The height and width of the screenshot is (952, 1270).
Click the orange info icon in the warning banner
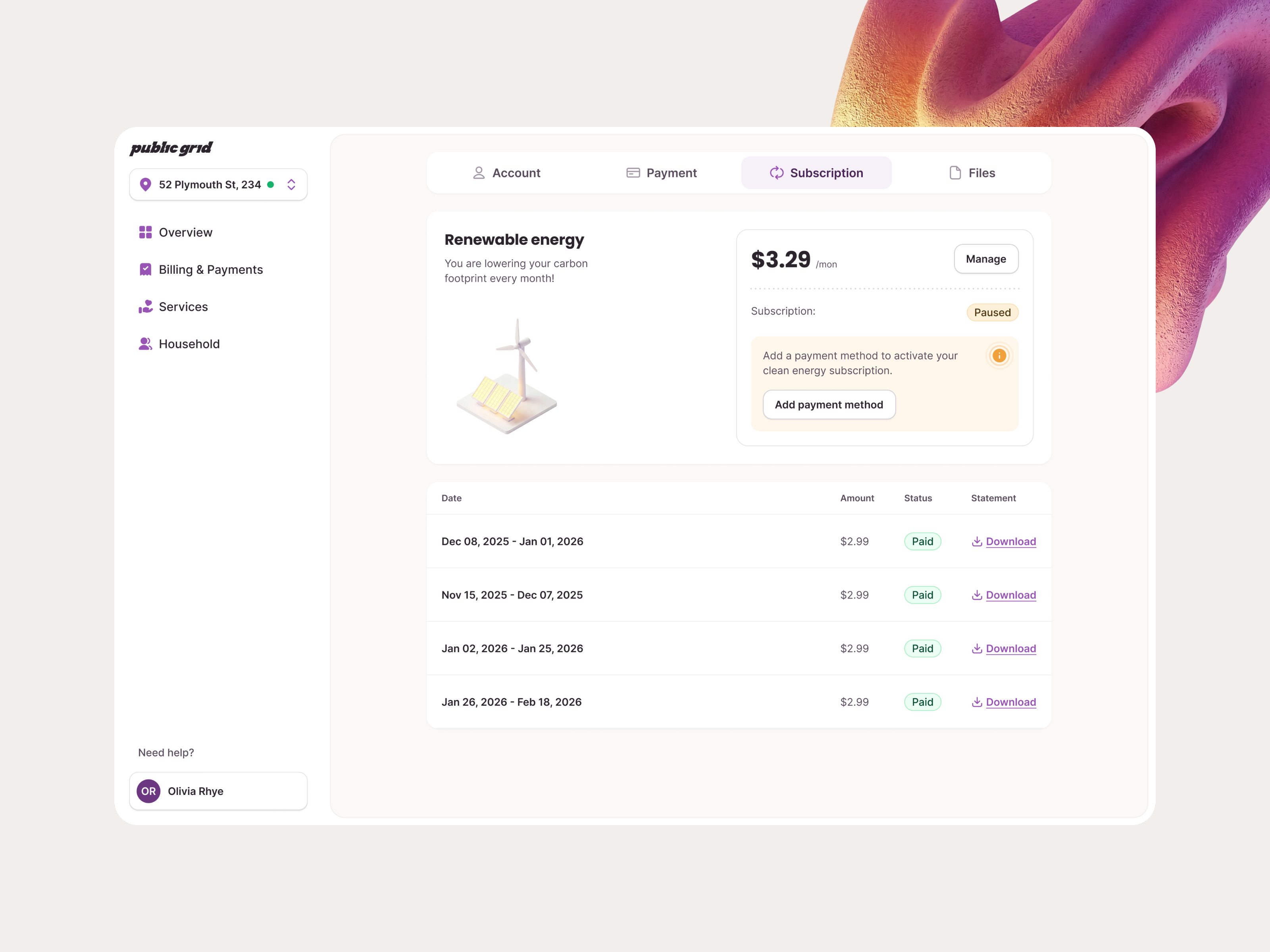click(x=999, y=356)
